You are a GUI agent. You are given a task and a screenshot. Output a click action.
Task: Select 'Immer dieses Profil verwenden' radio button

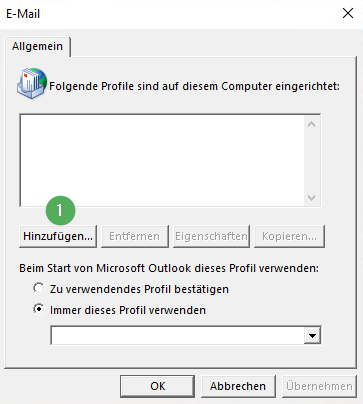pyautogui.click(x=39, y=309)
